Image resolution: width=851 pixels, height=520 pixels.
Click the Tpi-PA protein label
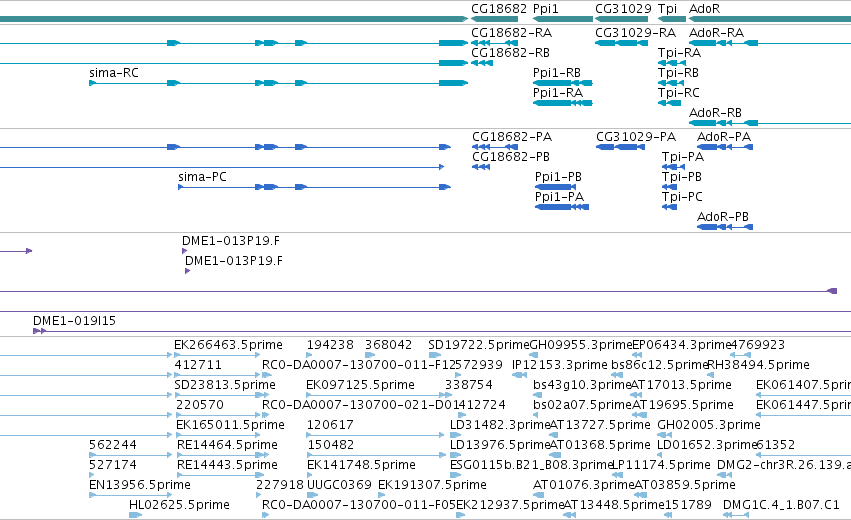(x=683, y=157)
